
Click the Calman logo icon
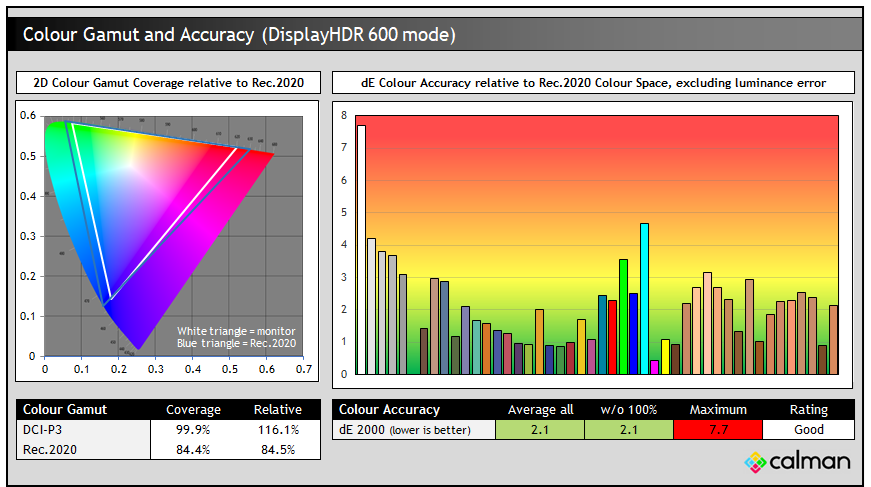pos(756,462)
